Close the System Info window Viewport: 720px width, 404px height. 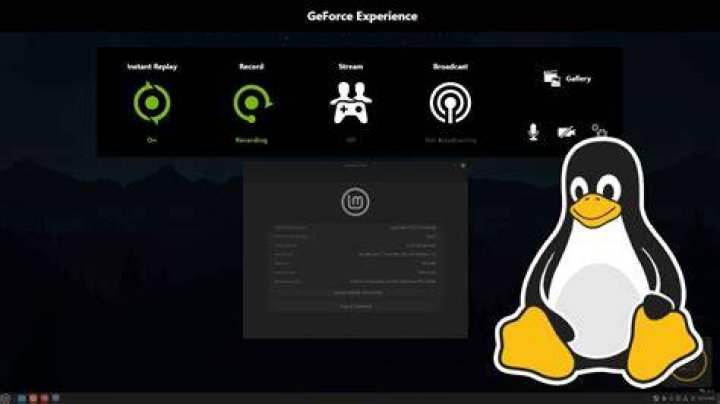tap(463, 165)
